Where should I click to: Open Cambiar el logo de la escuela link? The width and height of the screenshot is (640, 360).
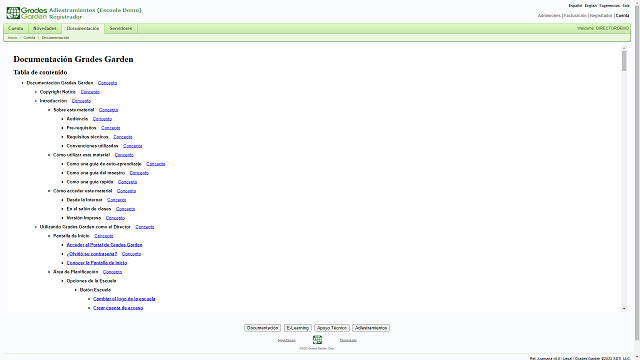tap(124, 298)
